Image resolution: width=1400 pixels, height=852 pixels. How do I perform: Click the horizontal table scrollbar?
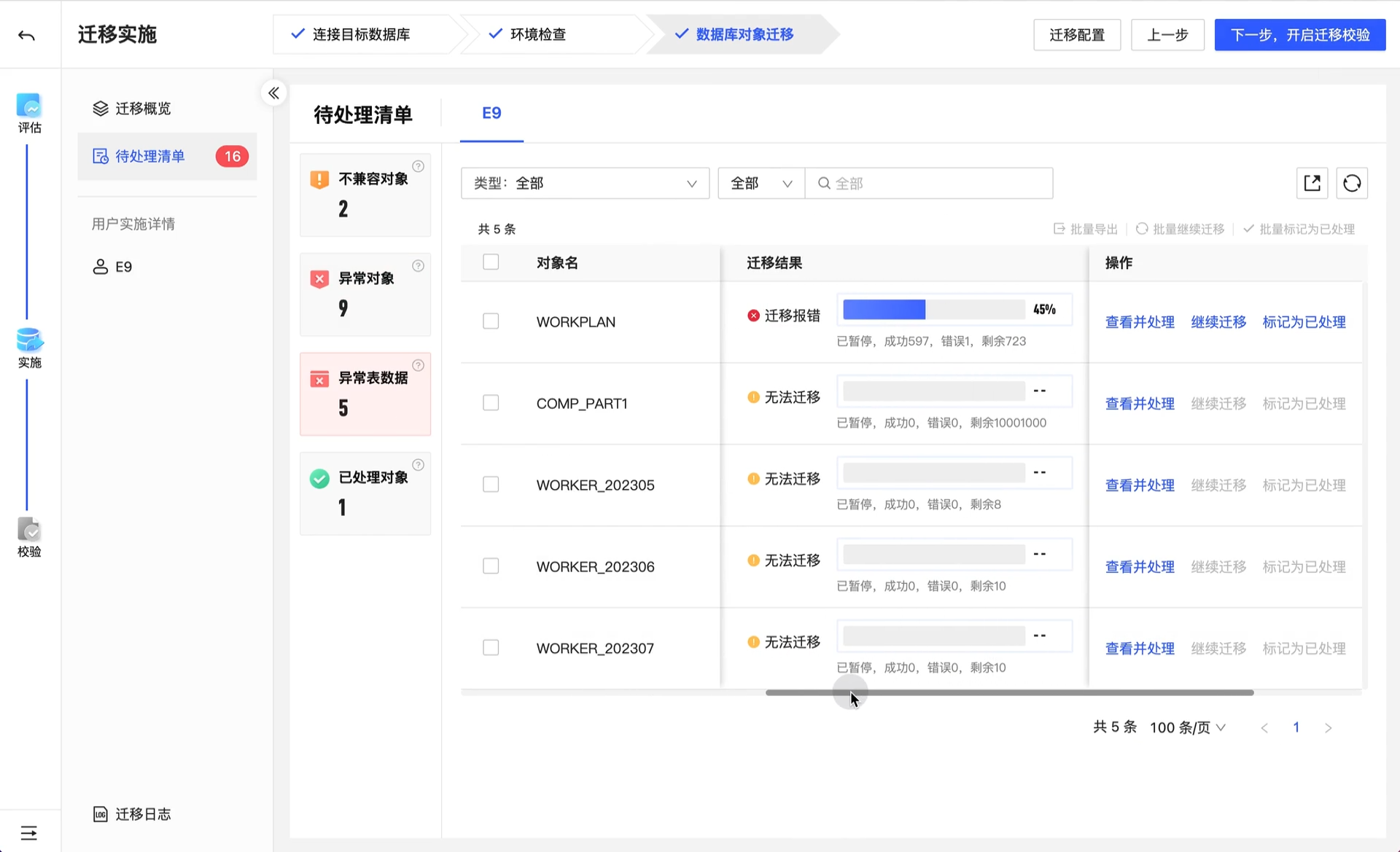click(1009, 692)
